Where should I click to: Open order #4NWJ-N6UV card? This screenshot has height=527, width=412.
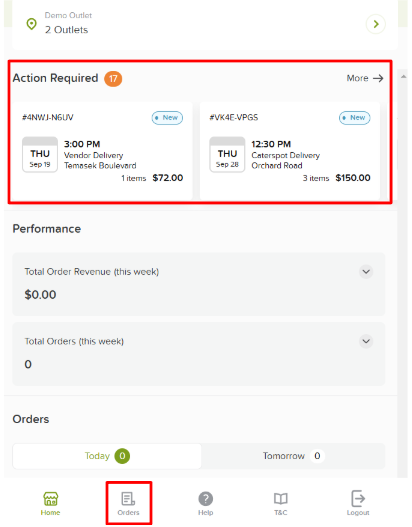coord(102,150)
